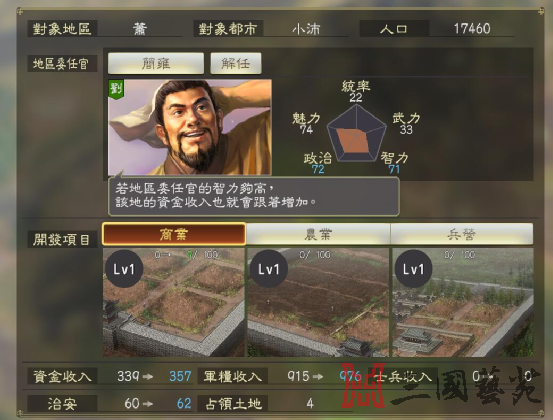Image resolution: width=553 pixels, height=420 pixels.
Task: Click the Lv1 badge on agriculture image
Action: (269, 269)
